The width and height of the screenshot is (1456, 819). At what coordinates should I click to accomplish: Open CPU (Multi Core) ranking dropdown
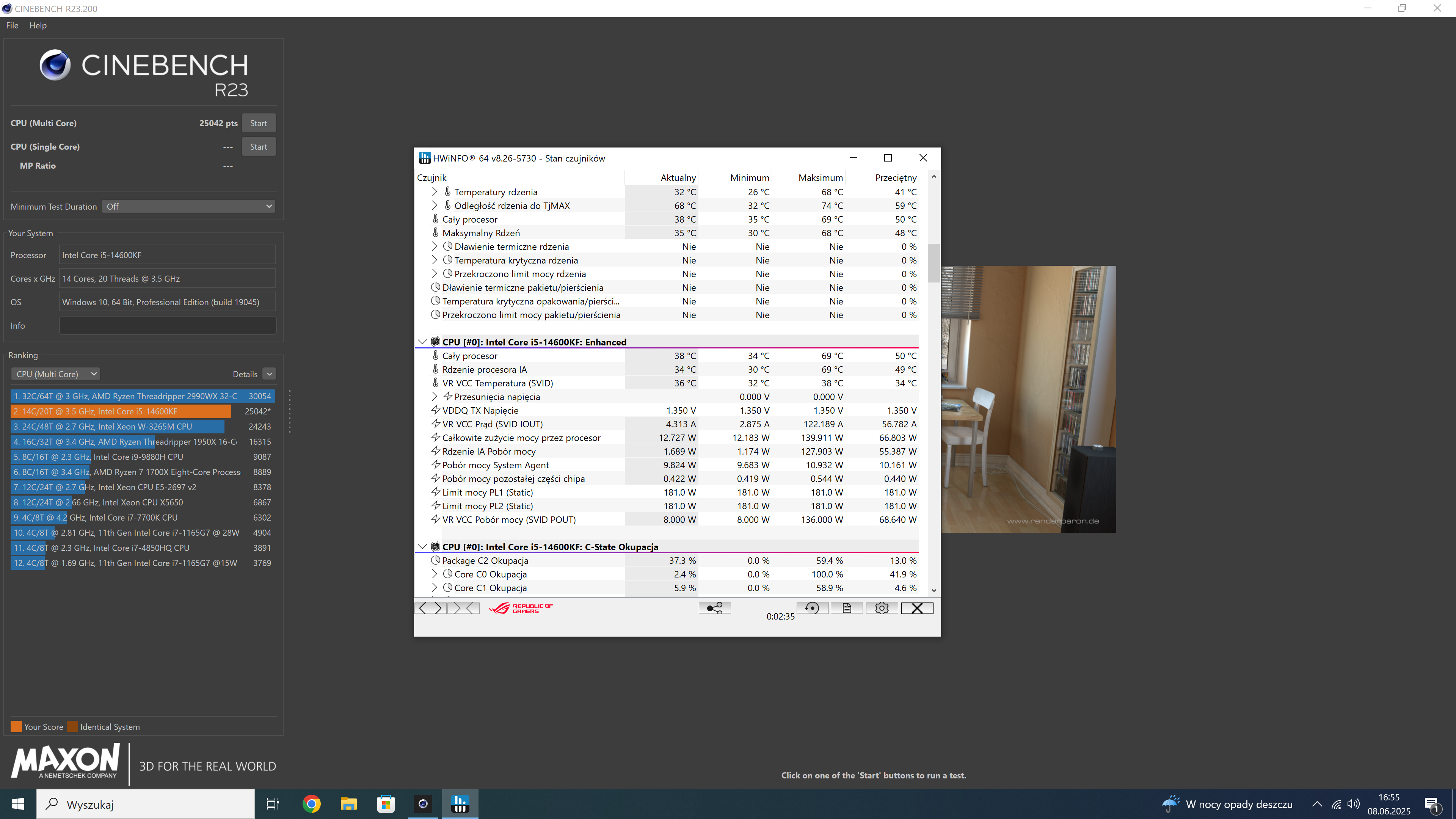[x=55, y=374]
